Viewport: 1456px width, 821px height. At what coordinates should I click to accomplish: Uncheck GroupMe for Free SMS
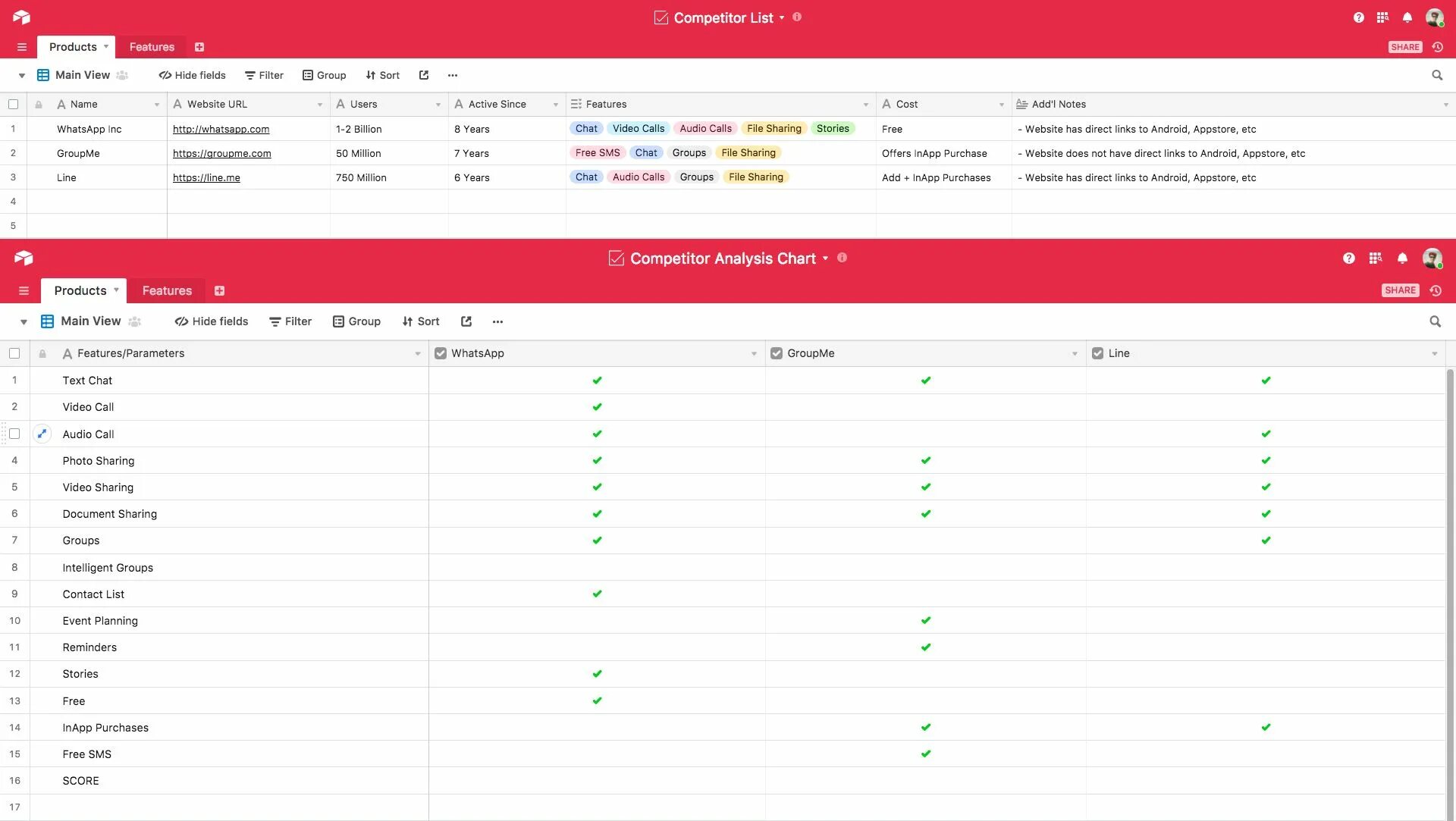coord(925,754)
